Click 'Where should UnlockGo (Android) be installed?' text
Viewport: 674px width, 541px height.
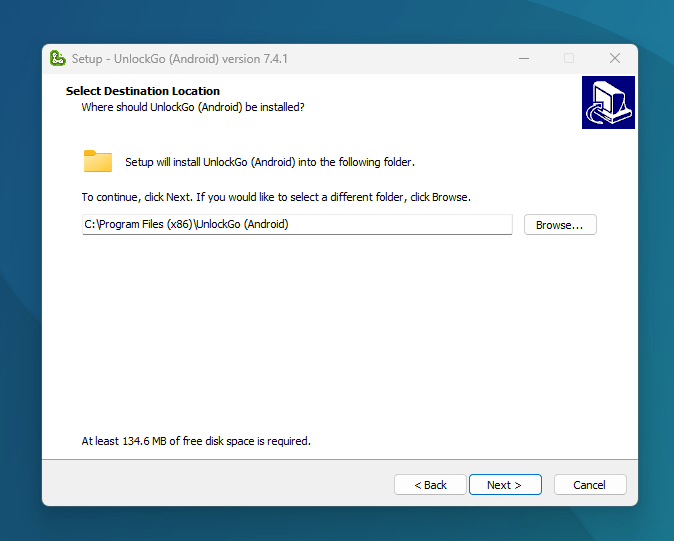click(193, 107)
